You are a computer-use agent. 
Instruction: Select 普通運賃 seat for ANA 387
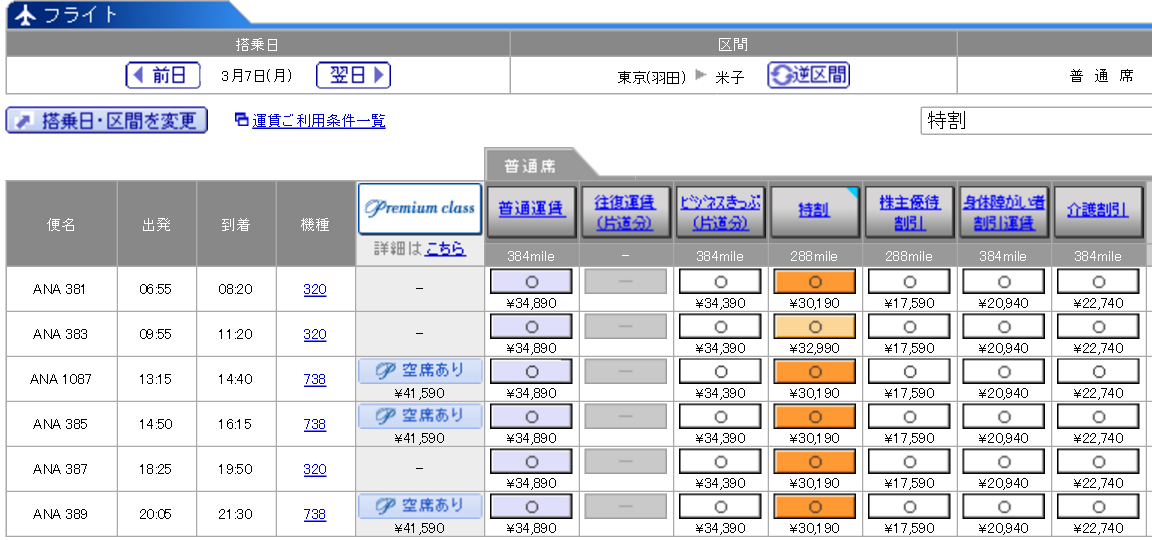531,462
